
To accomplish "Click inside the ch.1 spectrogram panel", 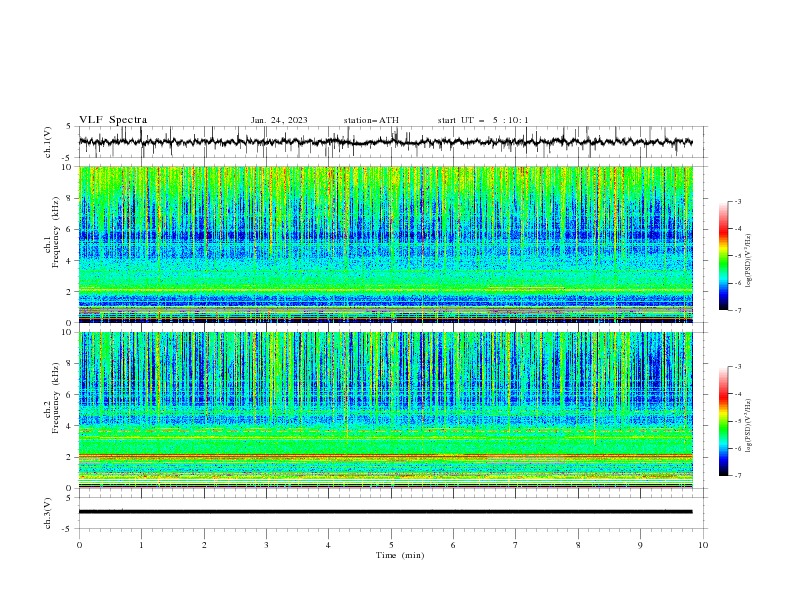I will 385,244.
